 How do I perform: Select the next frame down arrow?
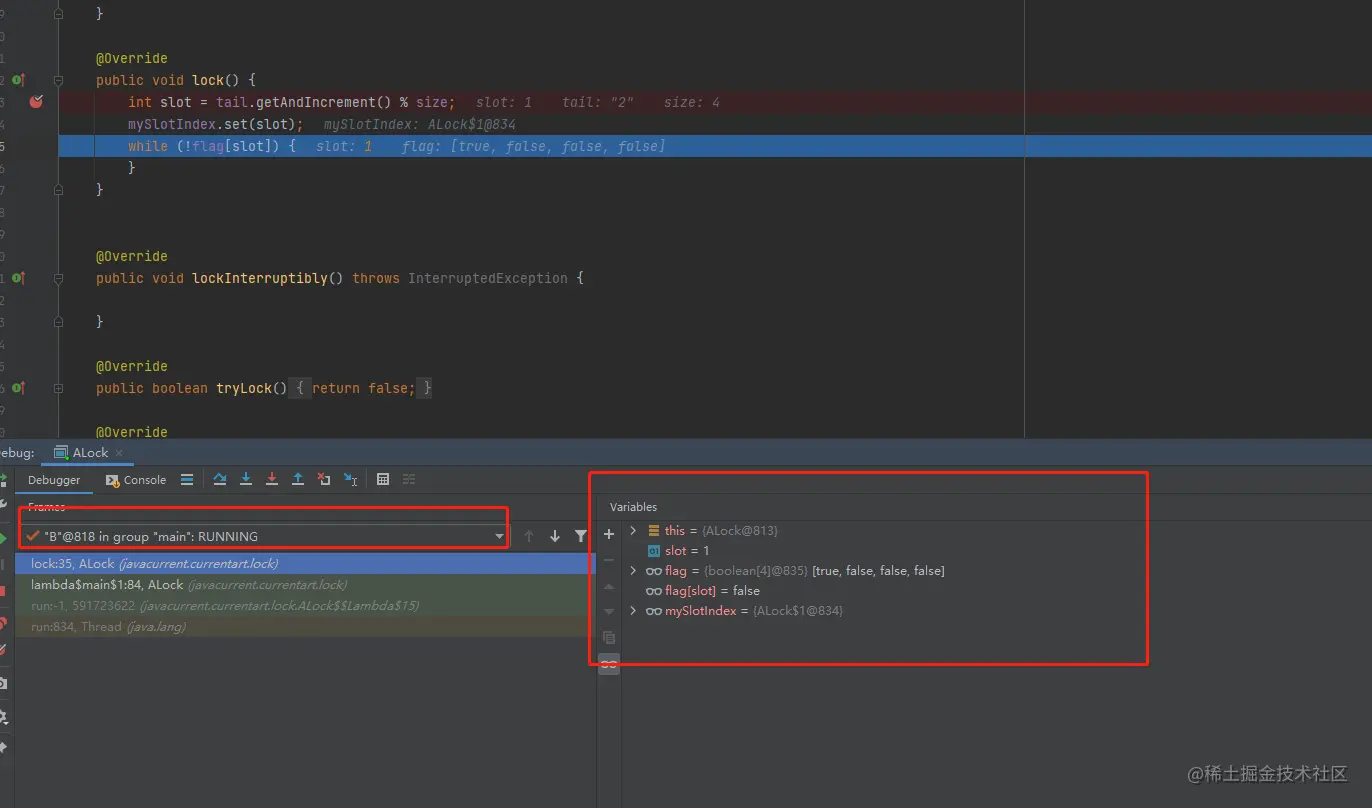tap(555, 537)
